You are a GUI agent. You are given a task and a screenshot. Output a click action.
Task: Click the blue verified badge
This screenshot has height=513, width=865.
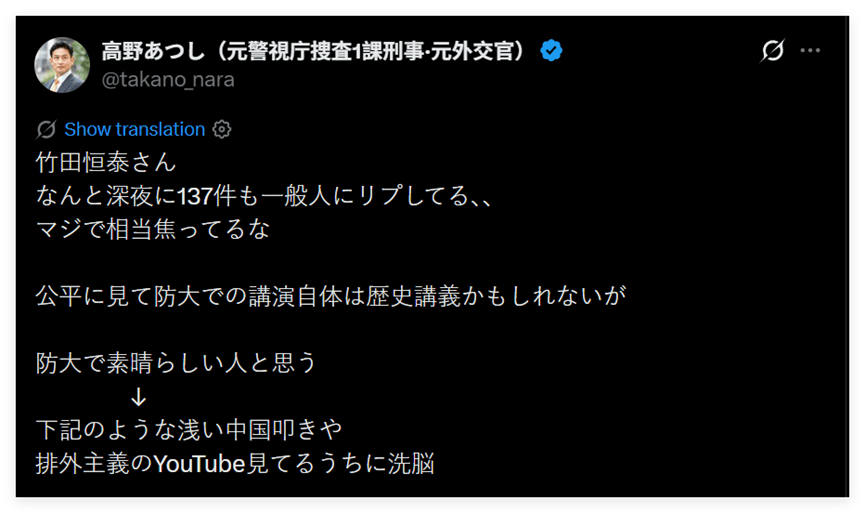551,51
